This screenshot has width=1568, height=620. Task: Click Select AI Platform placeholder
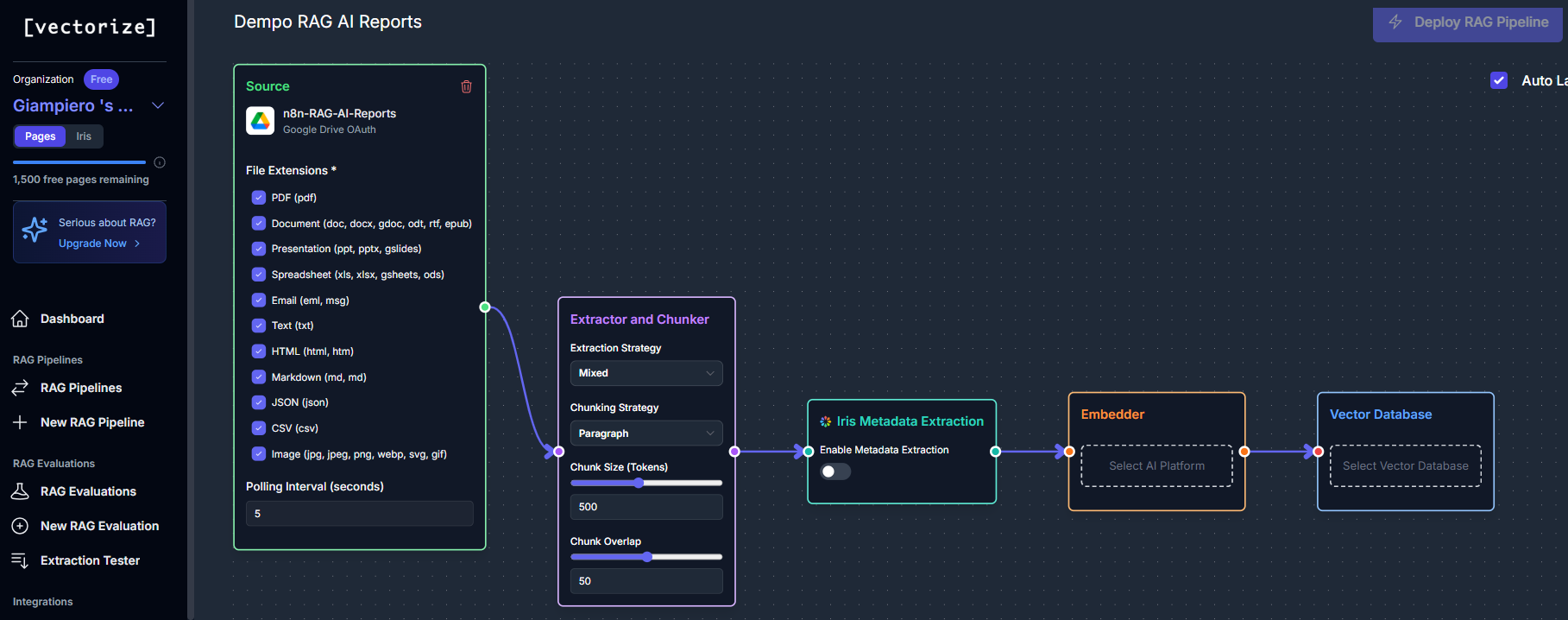pyautogui.click(x=1156, y=466)
